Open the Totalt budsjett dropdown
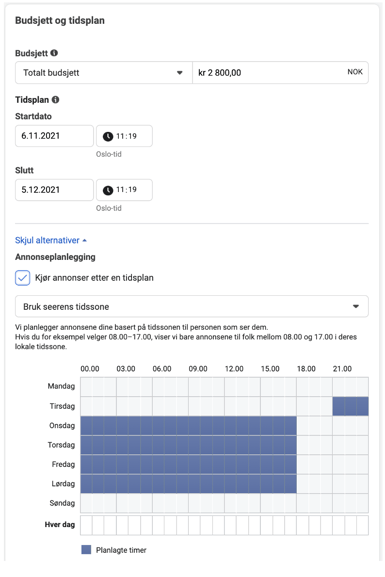The width and height of the screenshot is (385, 577). pyautogui.click(x=103, y=72)
